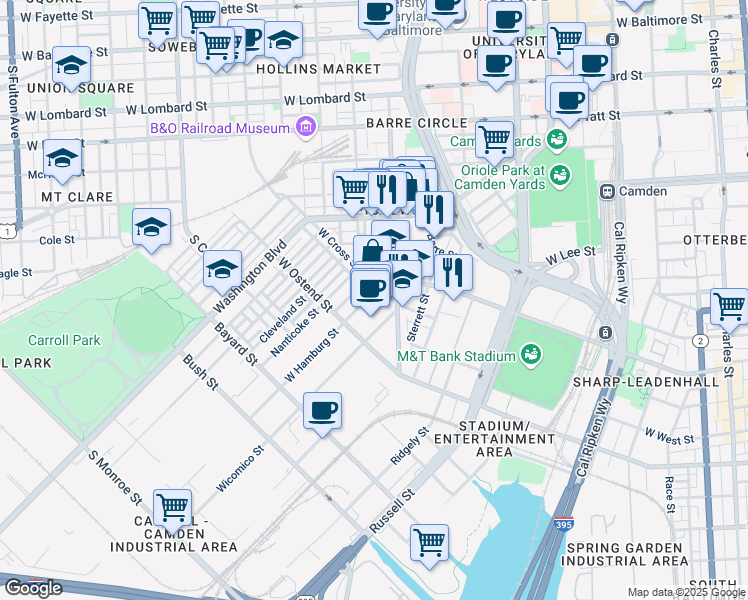Select the school marker at Union Square
Viewport: 748px width, 600px height.
click(x=72, y=66)
